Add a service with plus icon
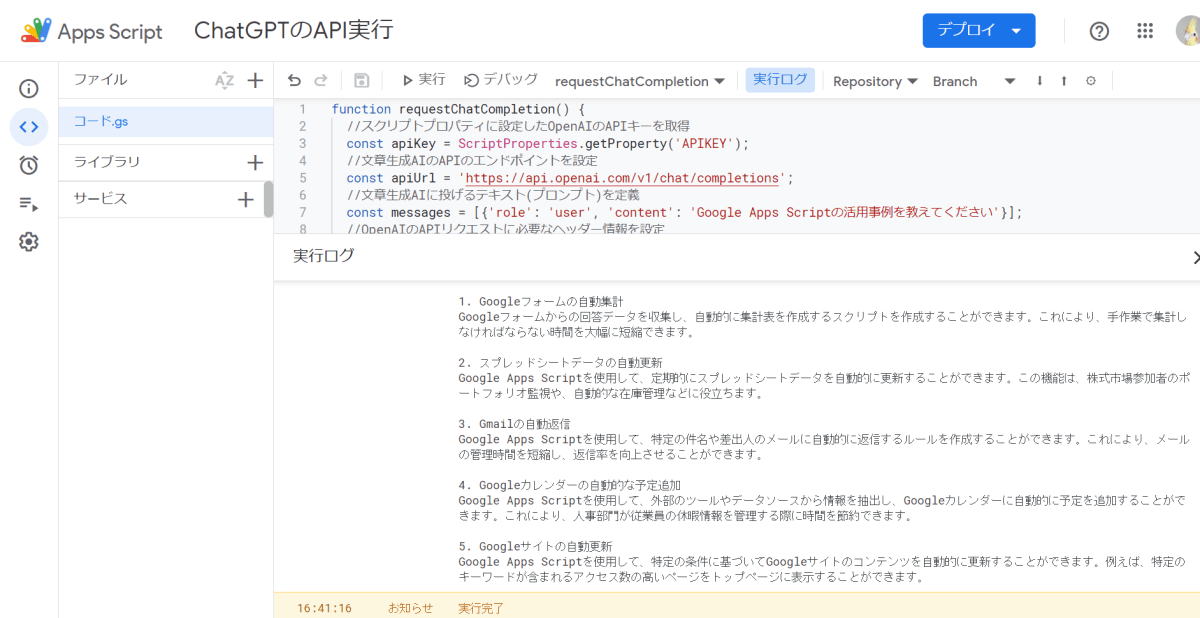Image resolution: width=1200 pixels, height=618 pixels. 246,200
